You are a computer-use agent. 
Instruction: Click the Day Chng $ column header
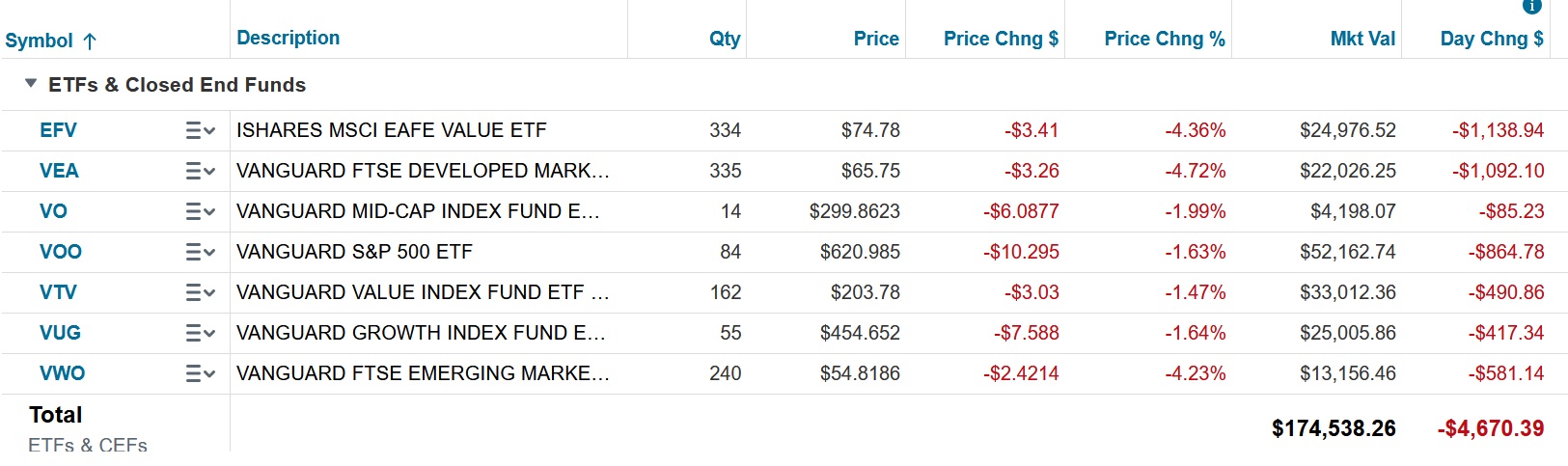pos(1492,39)
